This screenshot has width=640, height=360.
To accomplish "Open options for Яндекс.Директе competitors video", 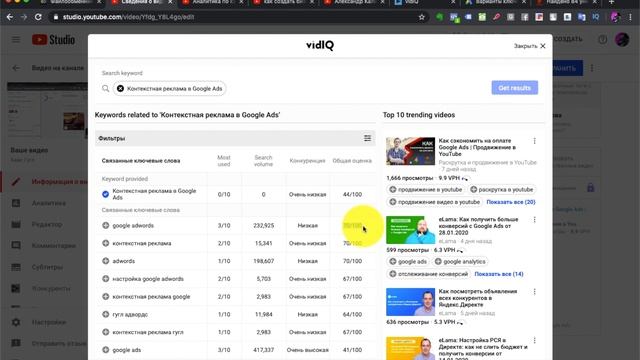I will tap(534, 292).
